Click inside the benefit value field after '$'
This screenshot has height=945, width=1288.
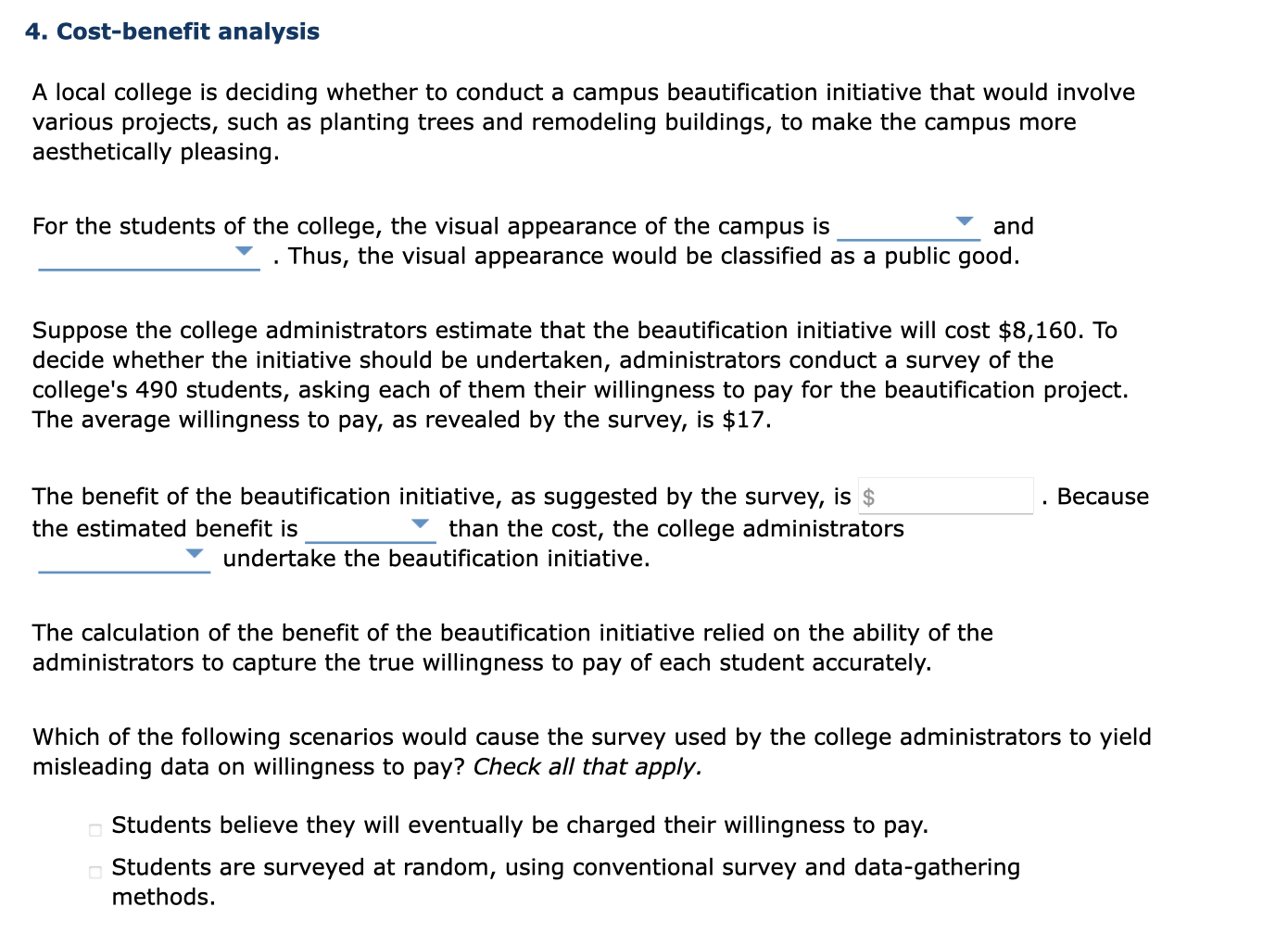click(x=954, y=496)
